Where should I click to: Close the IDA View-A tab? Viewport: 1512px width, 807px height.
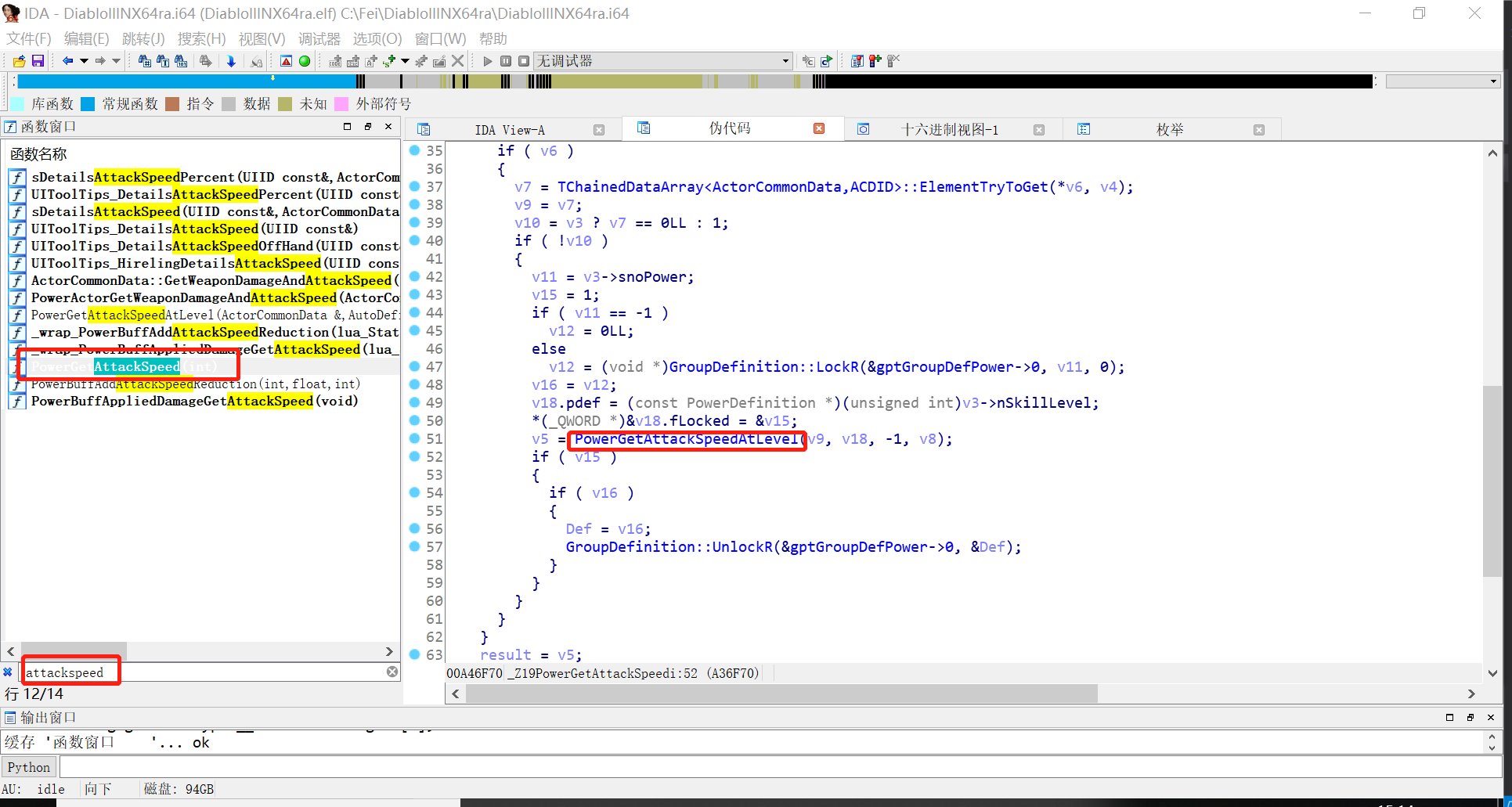tap(599, 130)
